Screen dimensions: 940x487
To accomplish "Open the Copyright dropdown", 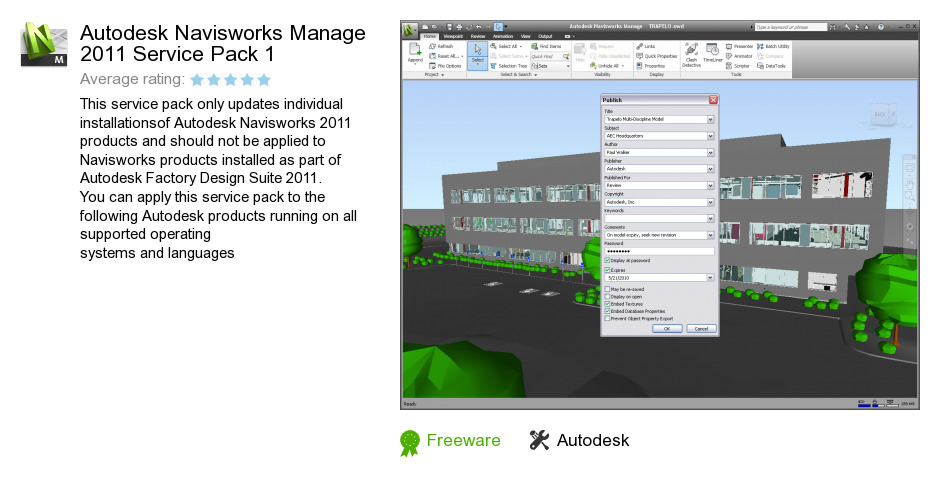I will [x=710, y=202].
